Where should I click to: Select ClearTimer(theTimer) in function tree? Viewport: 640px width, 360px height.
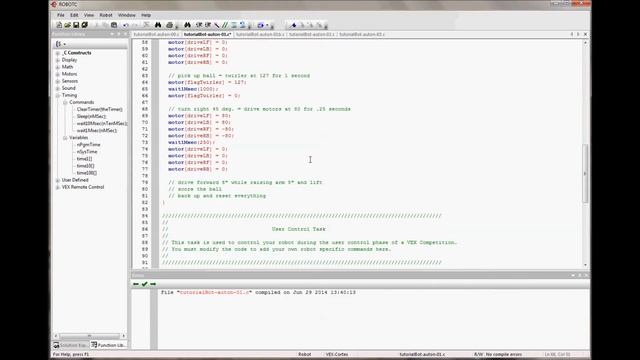[100, 109]
